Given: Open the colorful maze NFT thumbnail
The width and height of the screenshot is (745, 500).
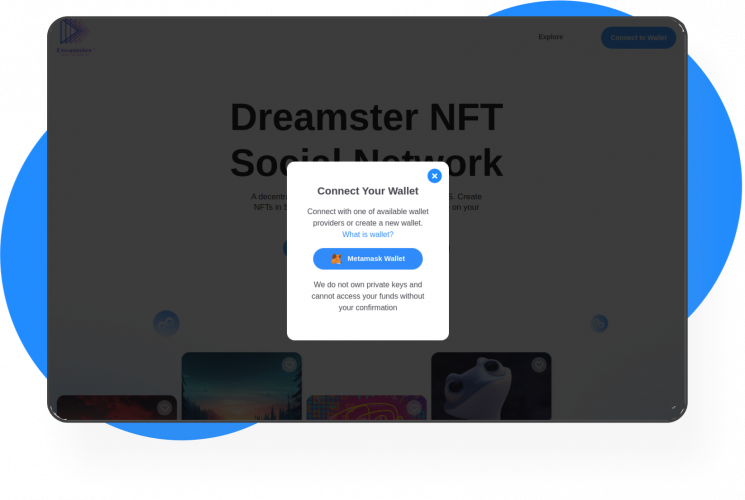Looking at the screenshot, I should coord(366,408).
